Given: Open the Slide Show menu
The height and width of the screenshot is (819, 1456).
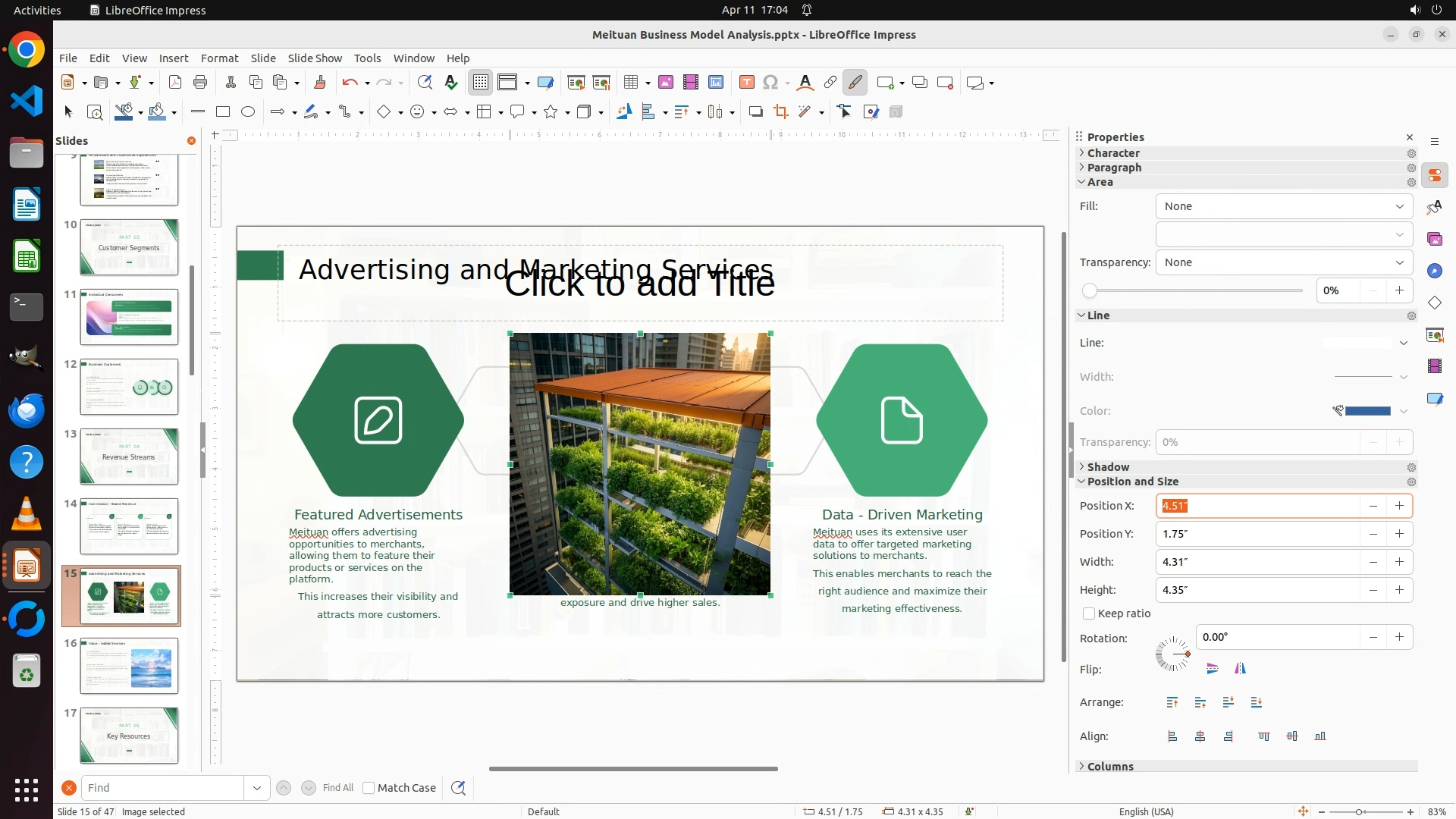Looking at the screenshot, I should 314,58.
